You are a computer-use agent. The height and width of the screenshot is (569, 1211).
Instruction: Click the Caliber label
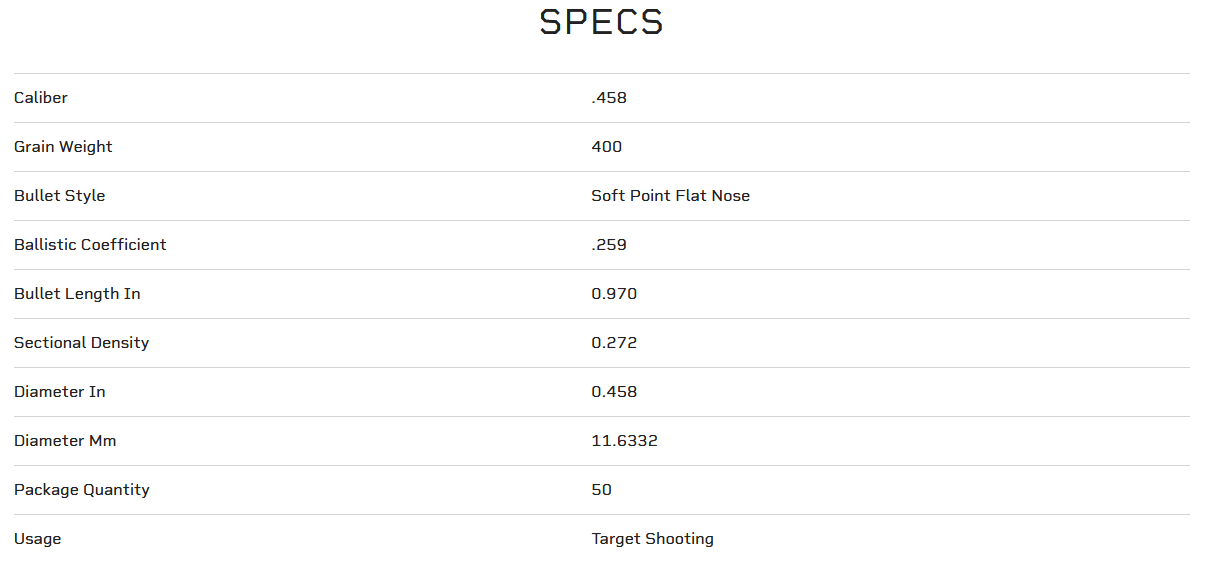pyautogui.click(x=41, y=98)
